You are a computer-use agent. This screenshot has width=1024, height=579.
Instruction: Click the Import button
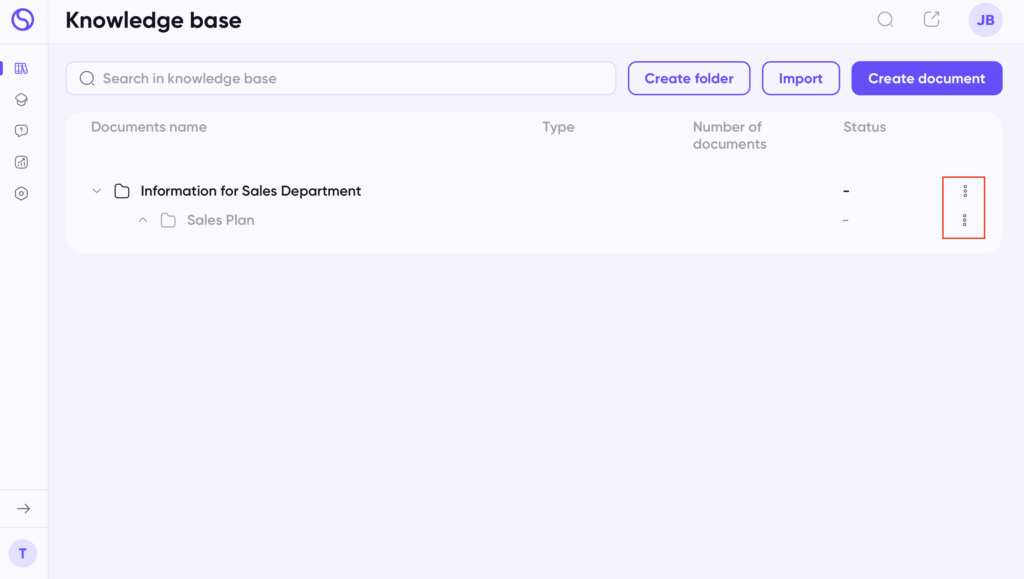[801, 78]
